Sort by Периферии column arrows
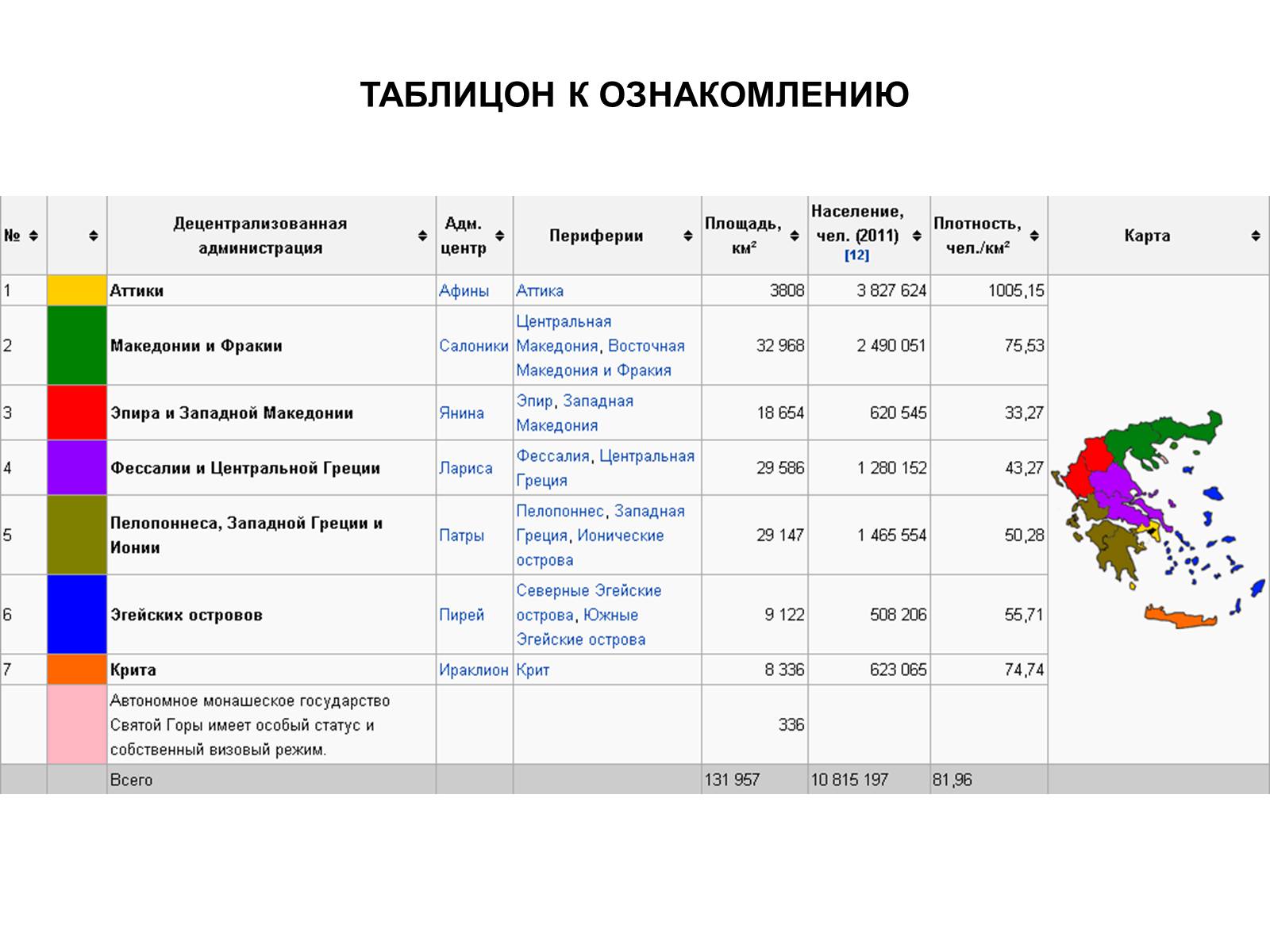 (687, 236)
